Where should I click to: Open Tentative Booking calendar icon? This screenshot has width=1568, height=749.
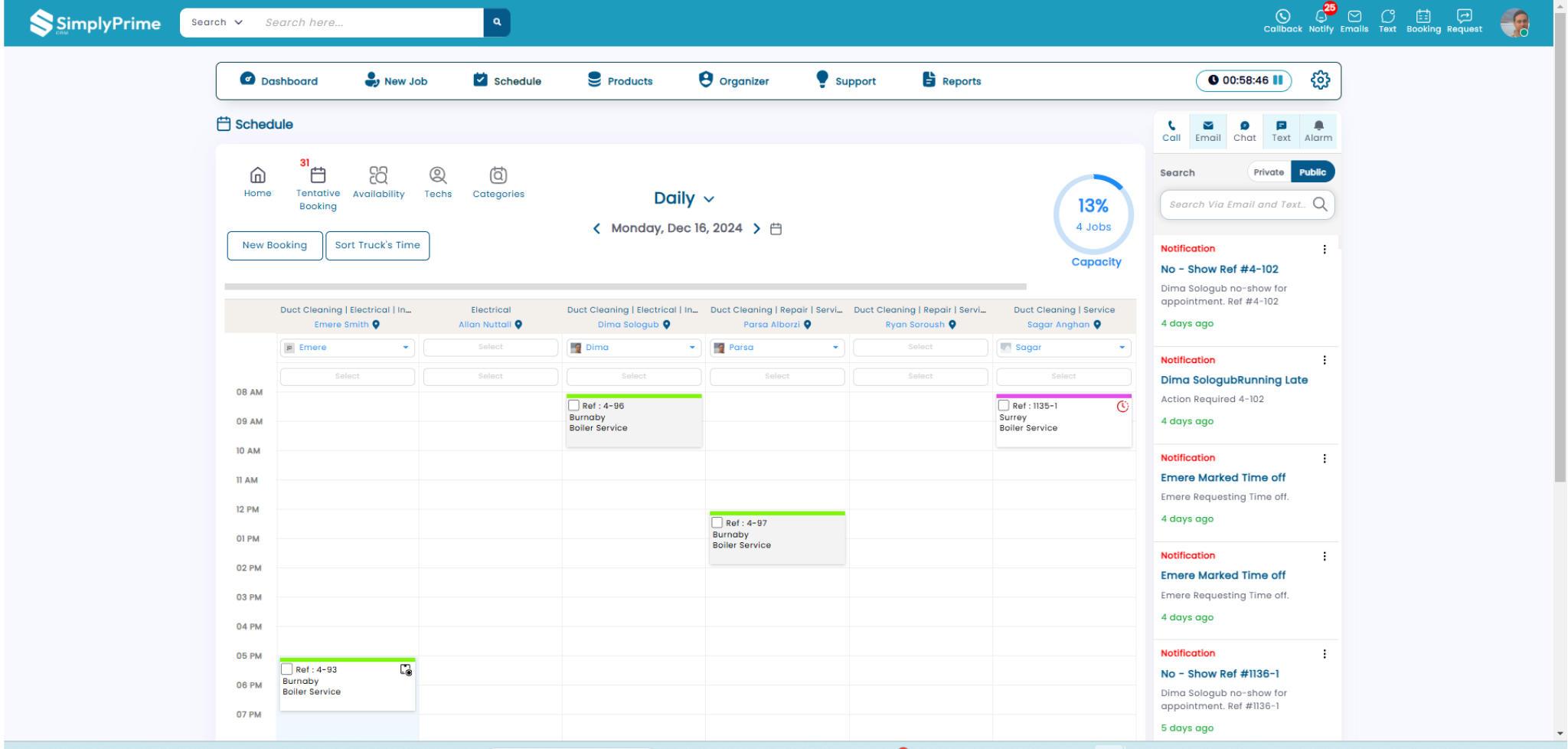(318, 175)
